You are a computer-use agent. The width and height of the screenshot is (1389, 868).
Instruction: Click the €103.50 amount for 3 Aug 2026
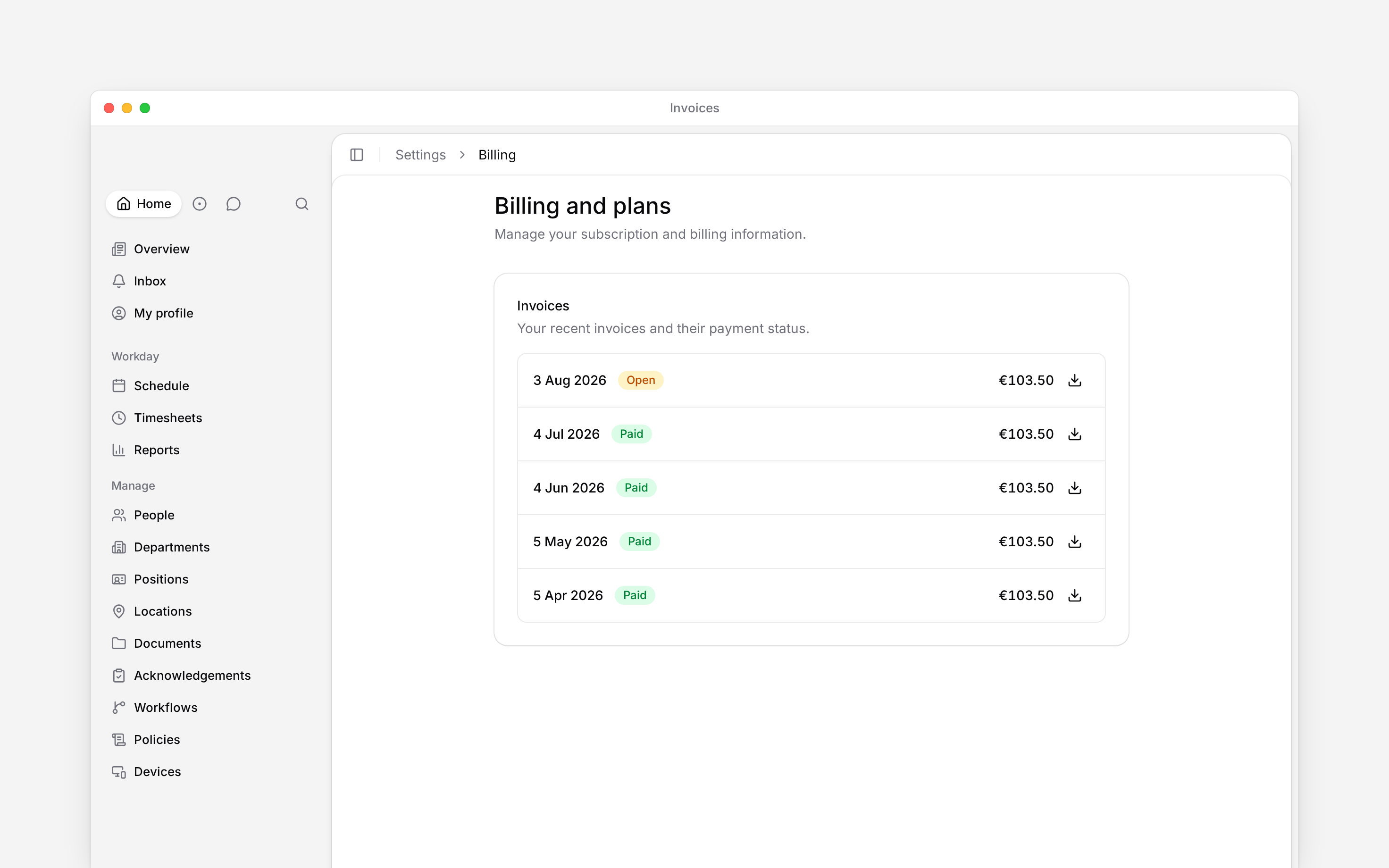[x=1026, y=381]
